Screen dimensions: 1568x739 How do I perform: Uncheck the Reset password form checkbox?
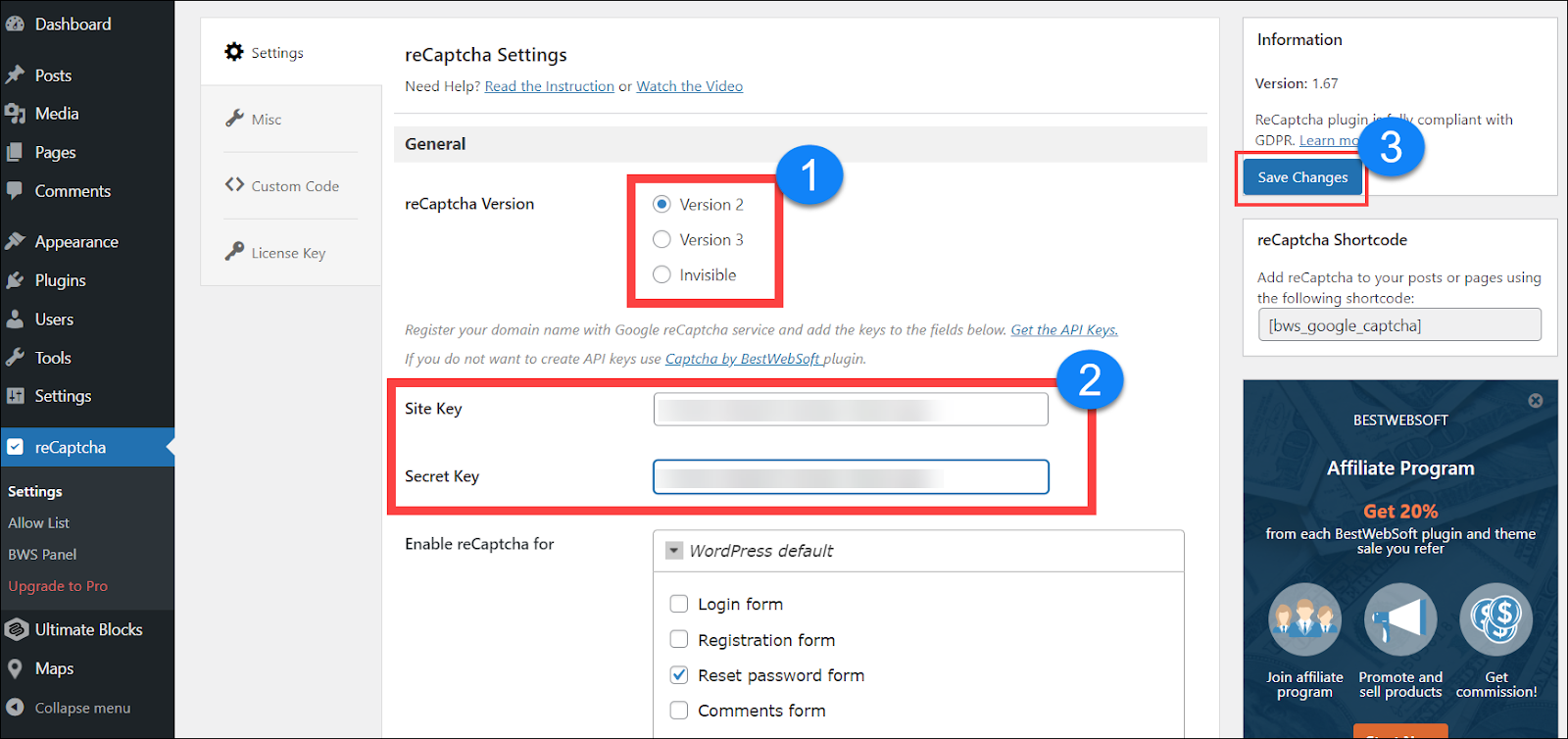(x=678, y=674)
